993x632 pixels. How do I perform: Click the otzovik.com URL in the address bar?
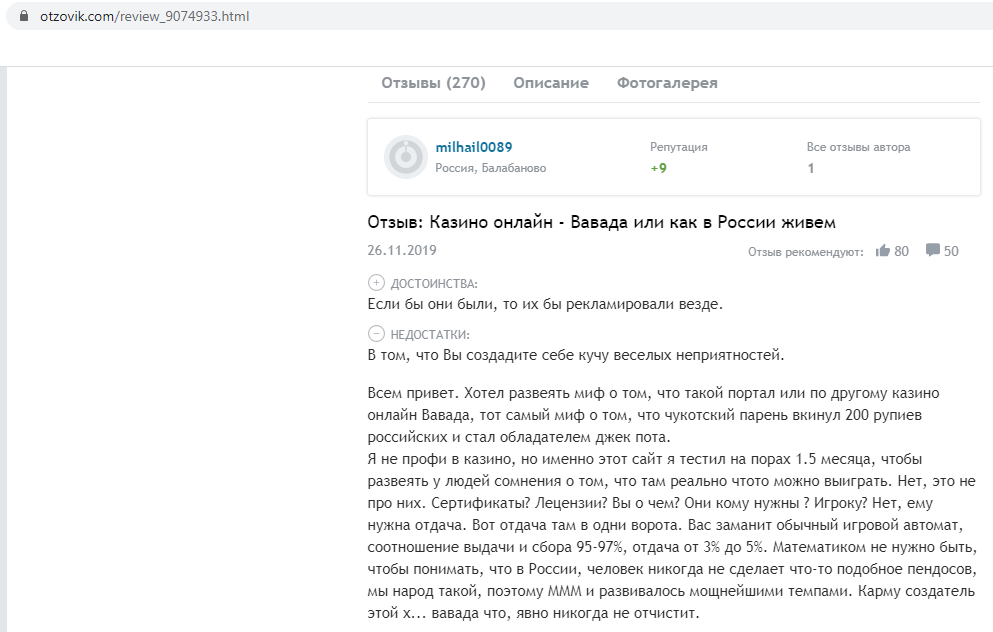(x=144, y=18)
